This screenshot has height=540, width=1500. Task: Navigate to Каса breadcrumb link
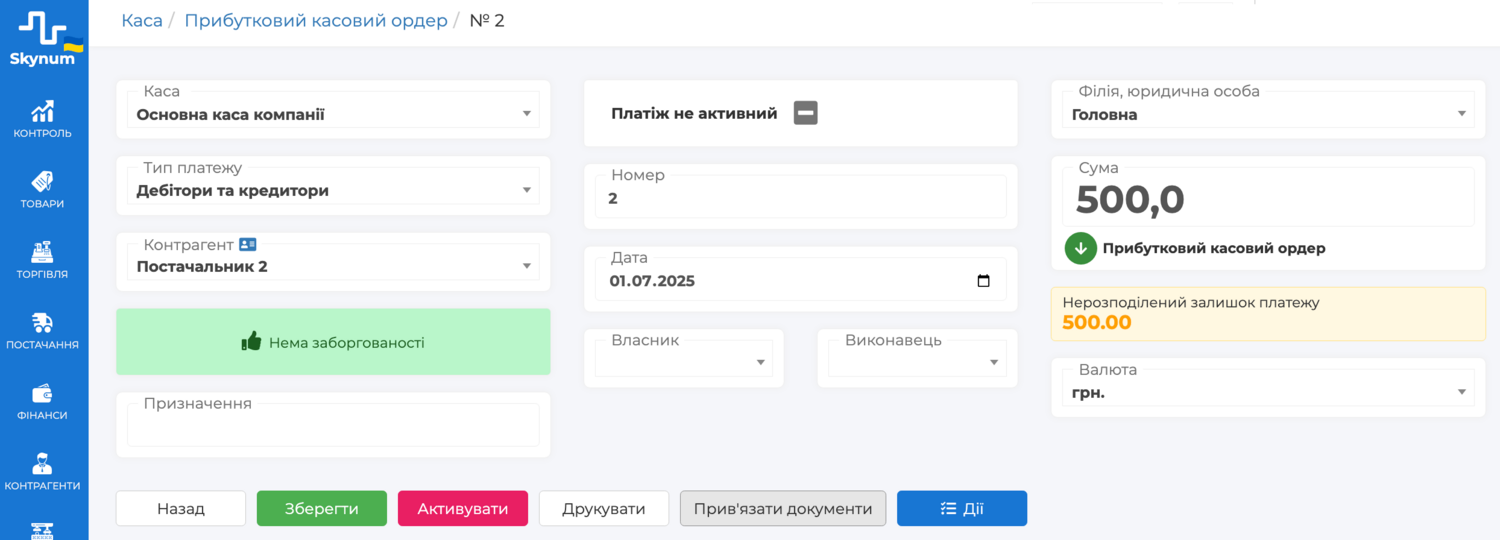[142, 20]
